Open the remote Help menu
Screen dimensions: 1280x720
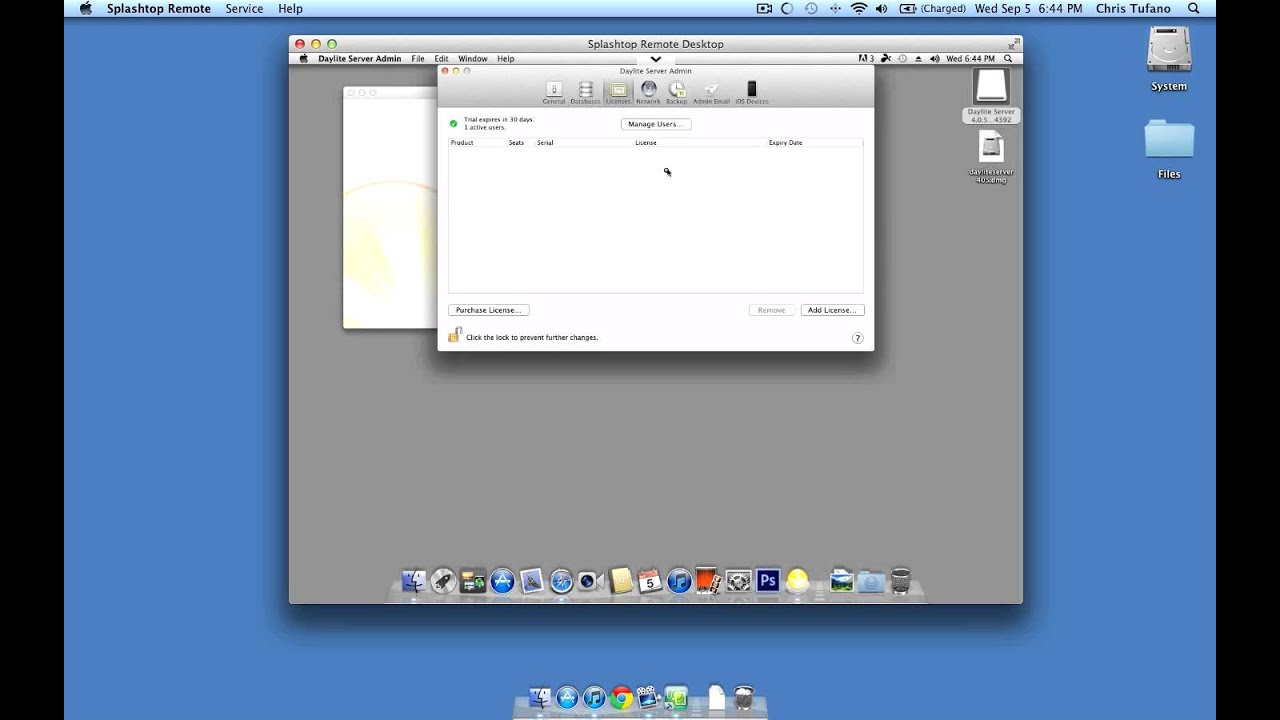[x=506, y=59]
